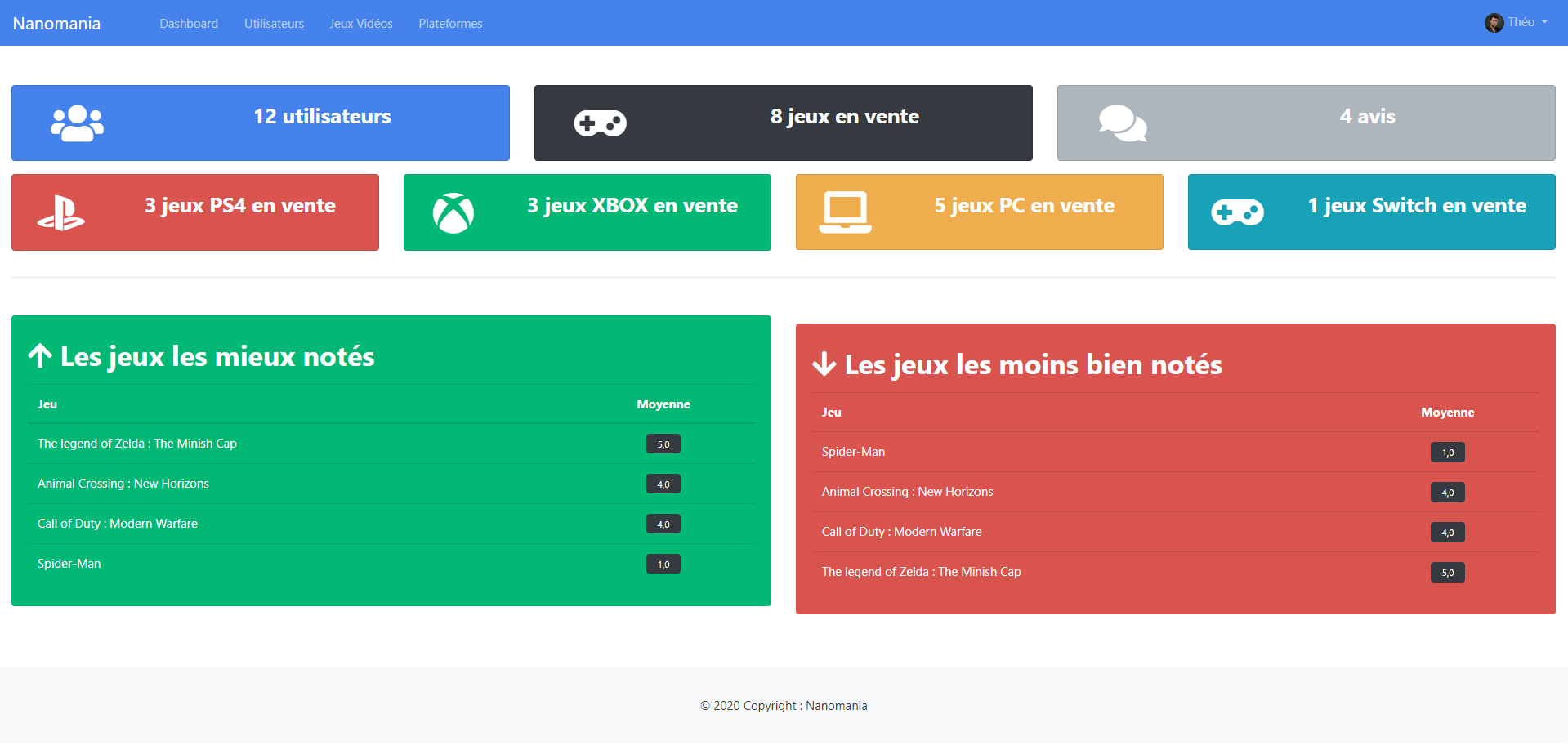Click the 5,0 badge in best-rated table

pyautogui.click(x=663, y=444)
